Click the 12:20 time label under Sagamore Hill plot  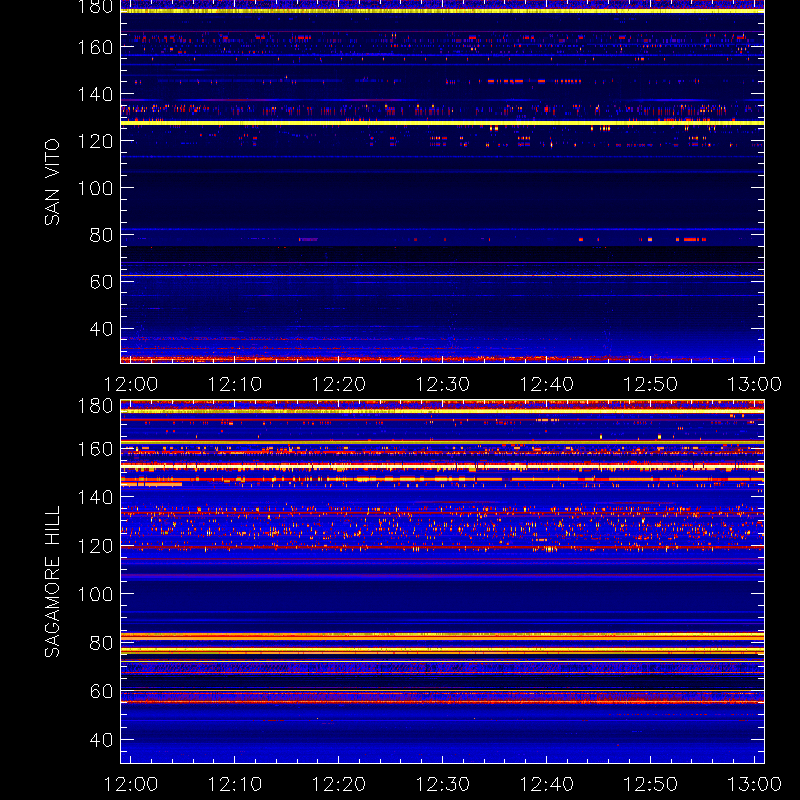339,784
